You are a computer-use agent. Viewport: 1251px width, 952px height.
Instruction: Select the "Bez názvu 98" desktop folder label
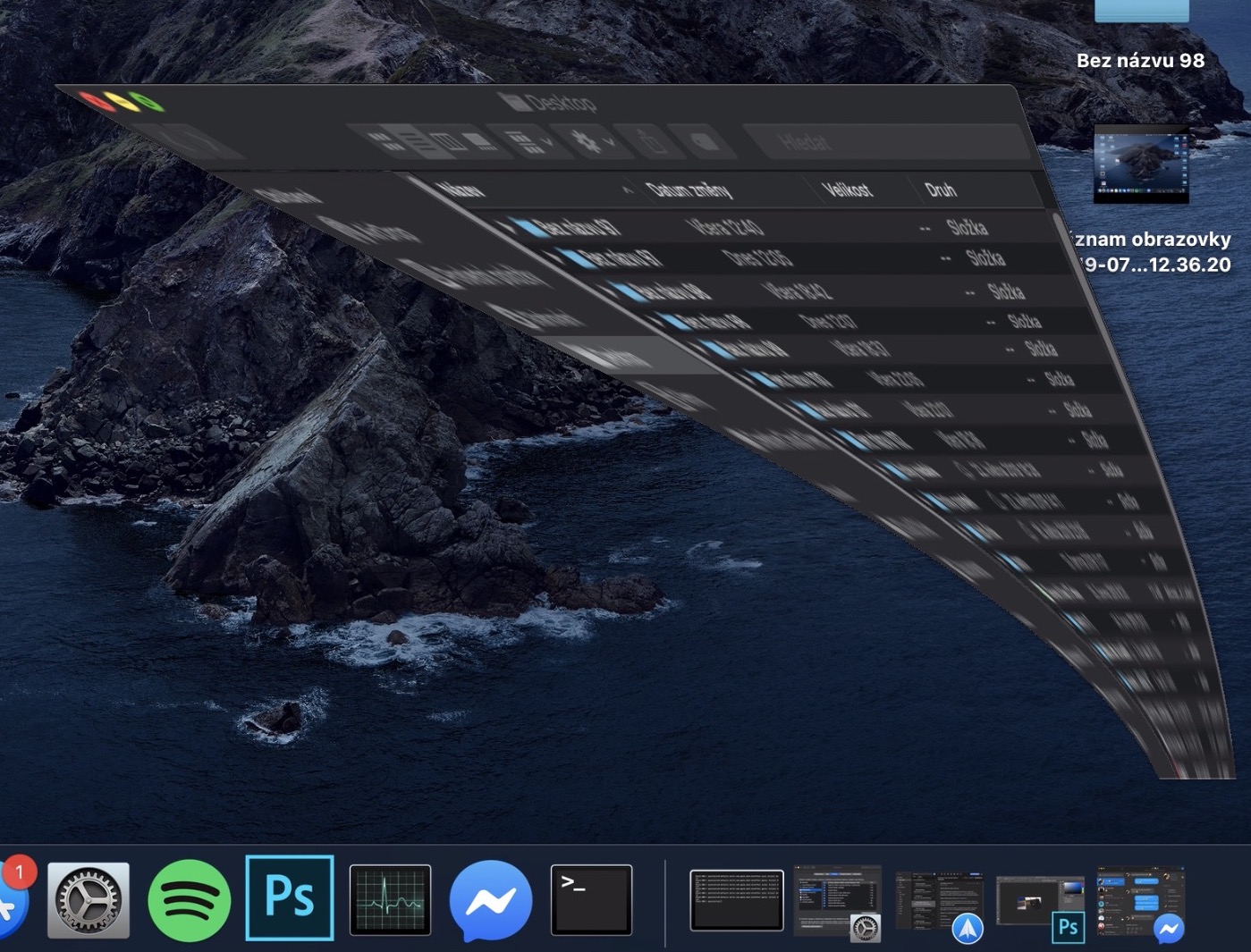1140,61
